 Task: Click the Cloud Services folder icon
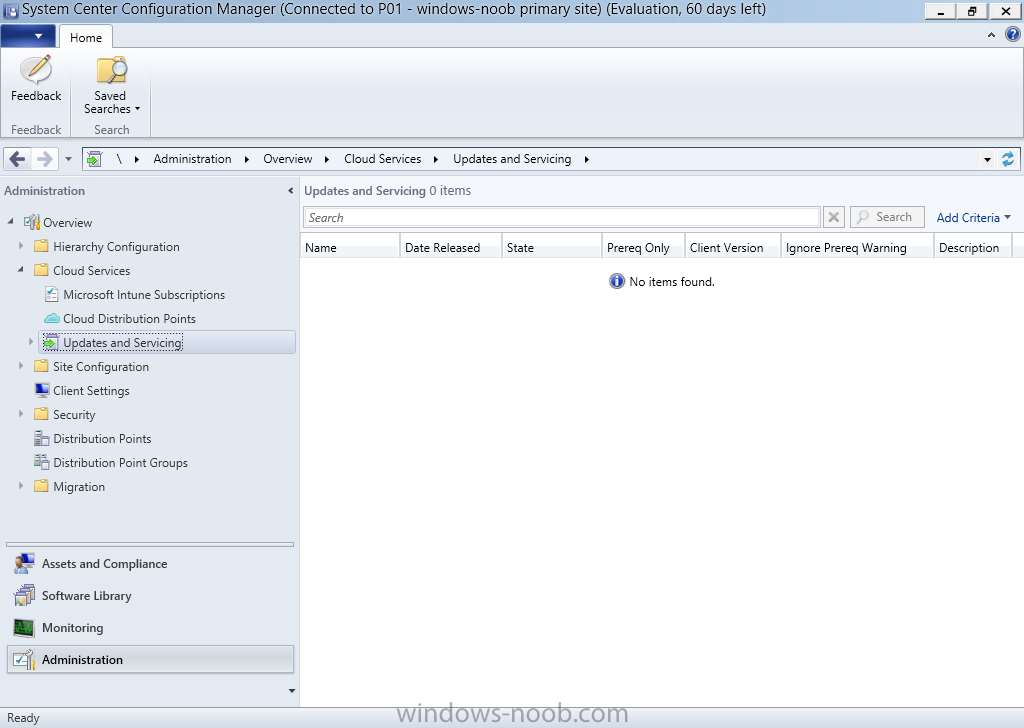coord(41,270)
